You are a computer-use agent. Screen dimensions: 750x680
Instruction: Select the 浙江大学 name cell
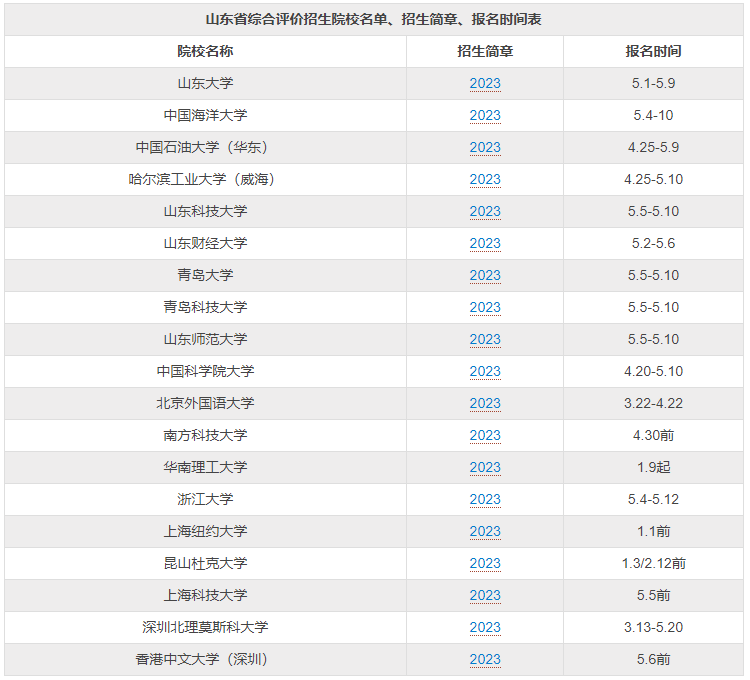(x=206, y=500)
